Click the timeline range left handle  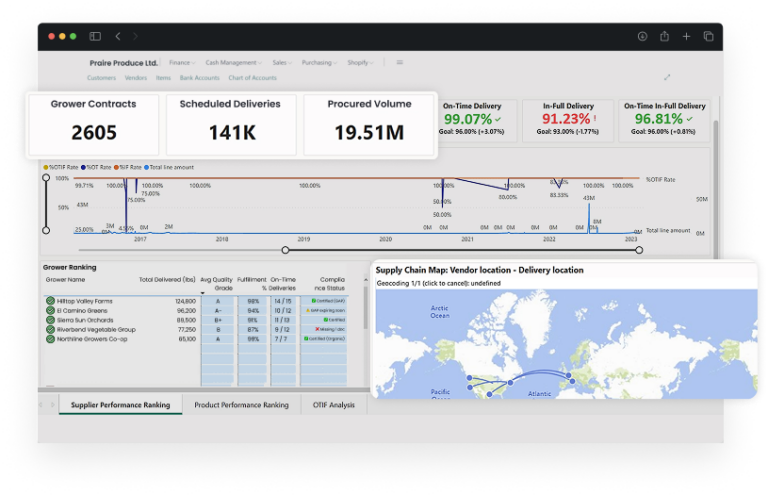[285, 250]
